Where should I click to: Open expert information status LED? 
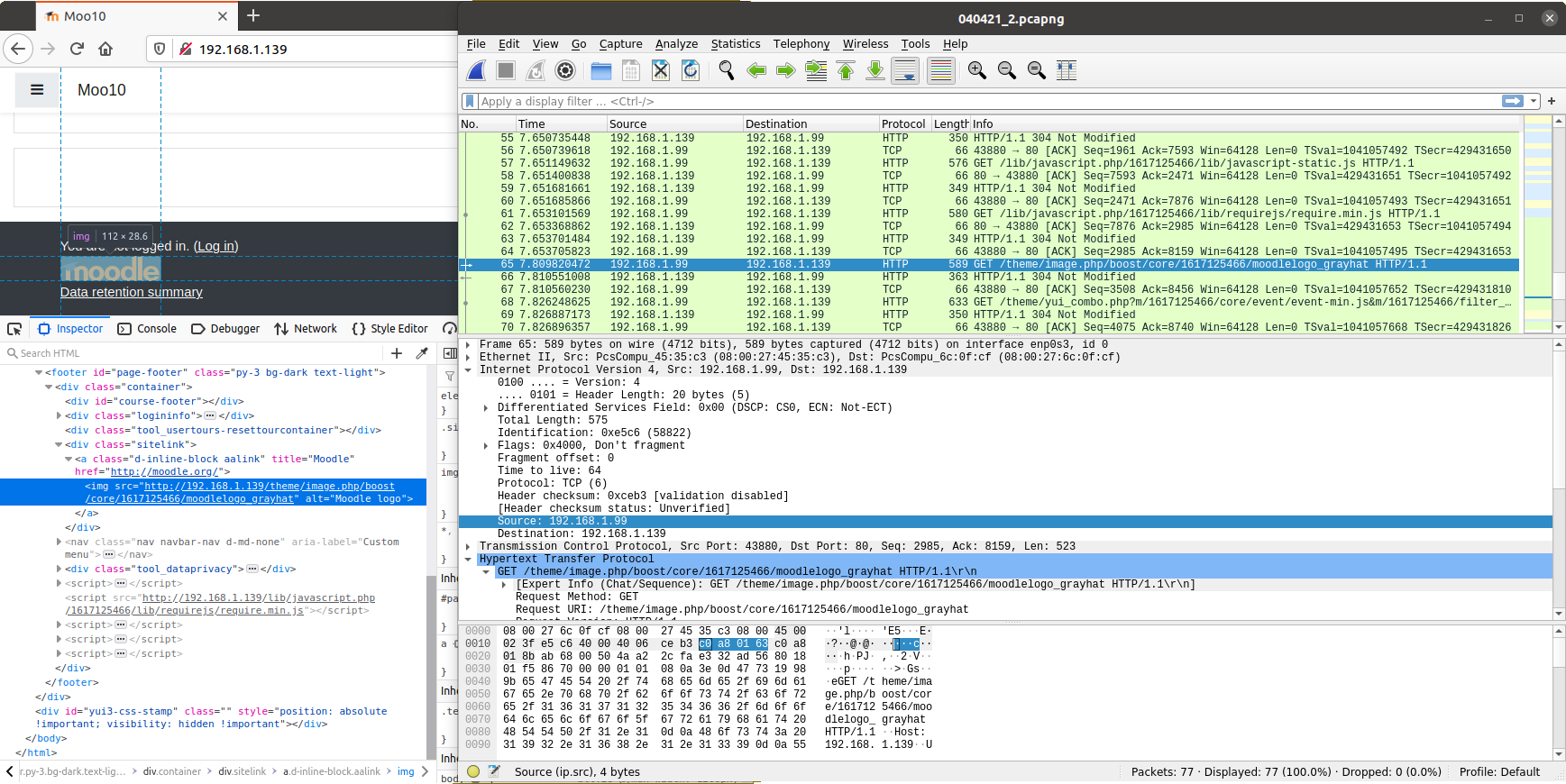click(473, 771)
